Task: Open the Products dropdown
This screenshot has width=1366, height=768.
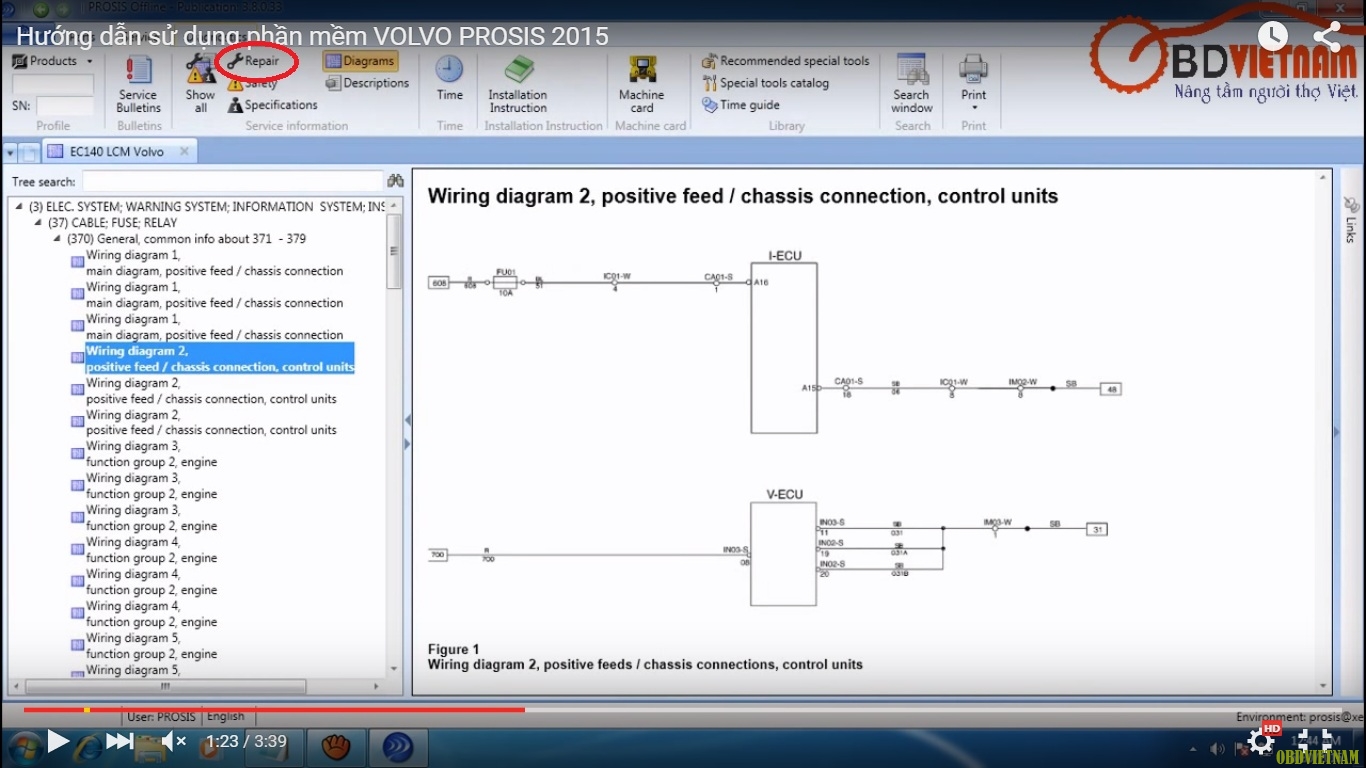Action: [x=52, y=61]
